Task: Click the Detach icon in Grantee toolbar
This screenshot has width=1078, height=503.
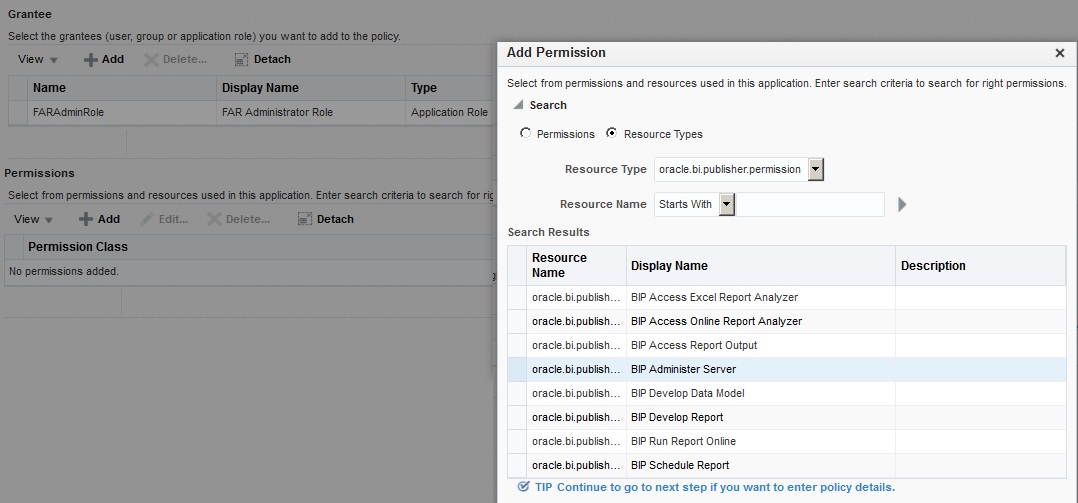Action: coord(241,60)
